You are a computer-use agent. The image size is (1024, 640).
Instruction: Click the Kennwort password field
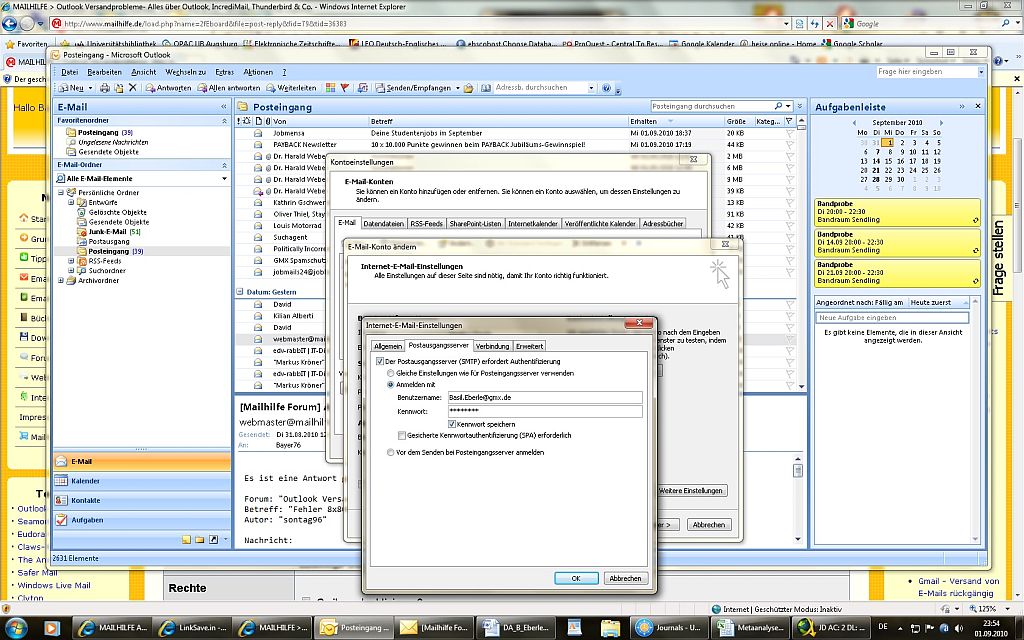(x=545, y=411)
